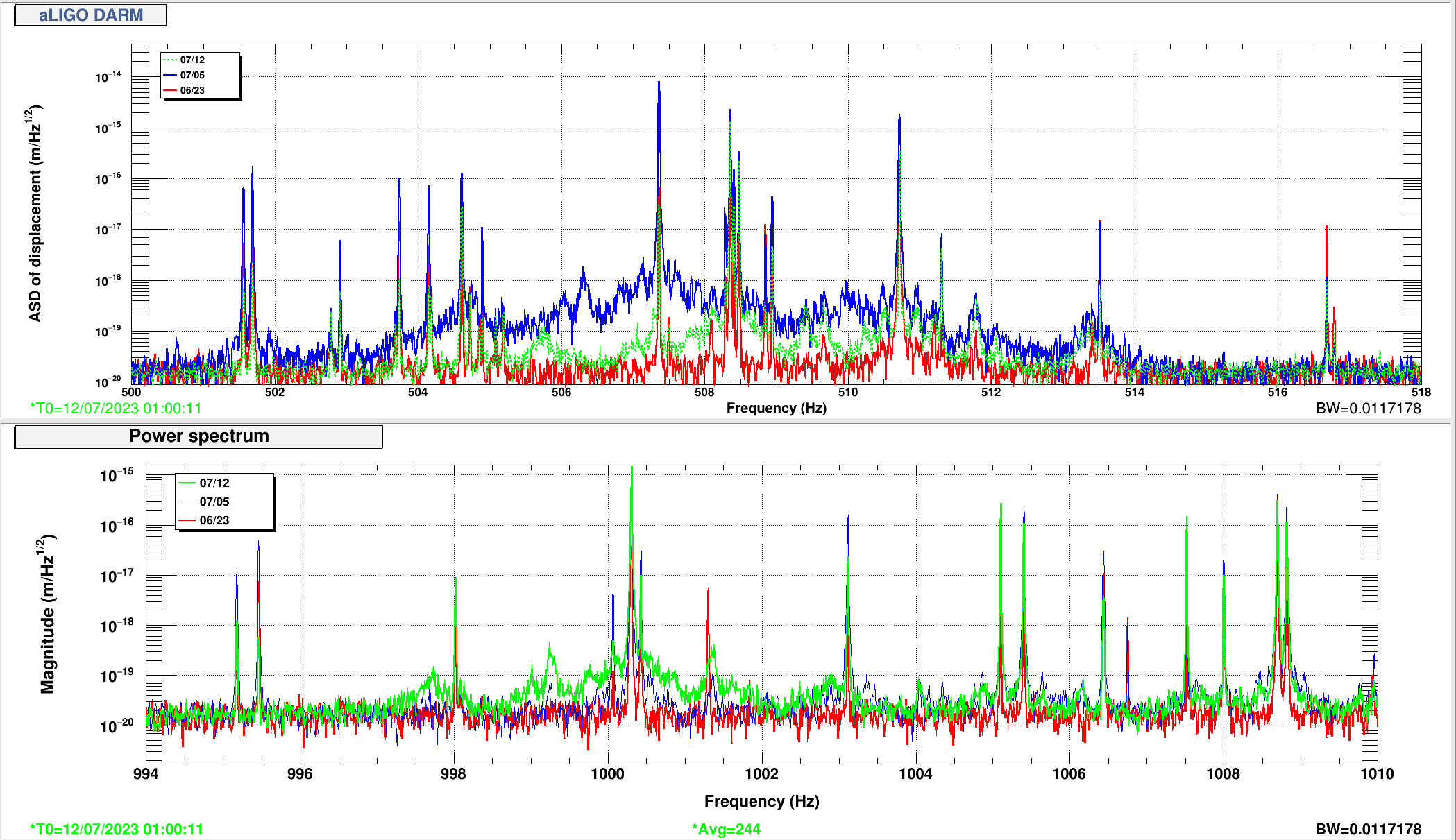Click bottom plot's Frequency (Hz) axis label
Viewport: 1456px width, 840px height.
(761, 801)
